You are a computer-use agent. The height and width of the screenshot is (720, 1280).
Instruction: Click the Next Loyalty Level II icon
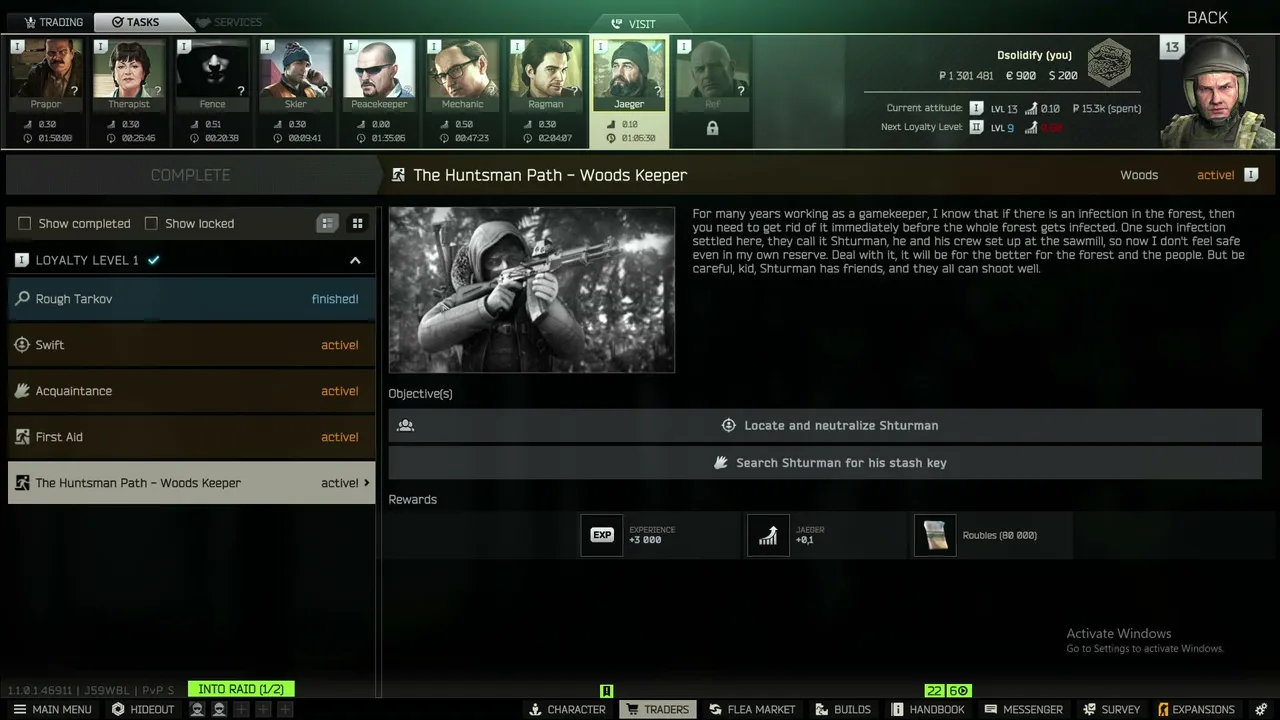point(977,127)
